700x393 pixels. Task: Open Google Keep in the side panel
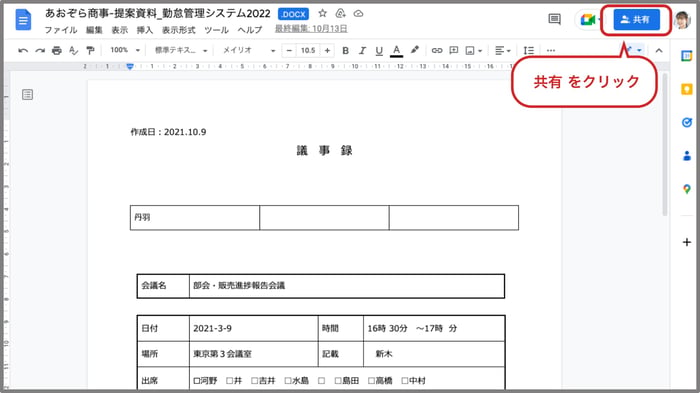[687, 89]
